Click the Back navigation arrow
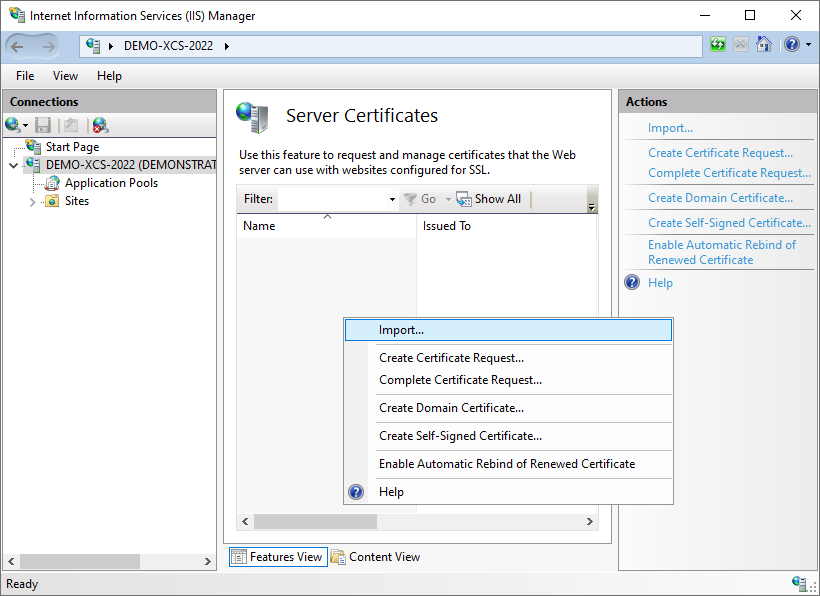The height and width of the screenshot is (596, 820). point(18,46)
